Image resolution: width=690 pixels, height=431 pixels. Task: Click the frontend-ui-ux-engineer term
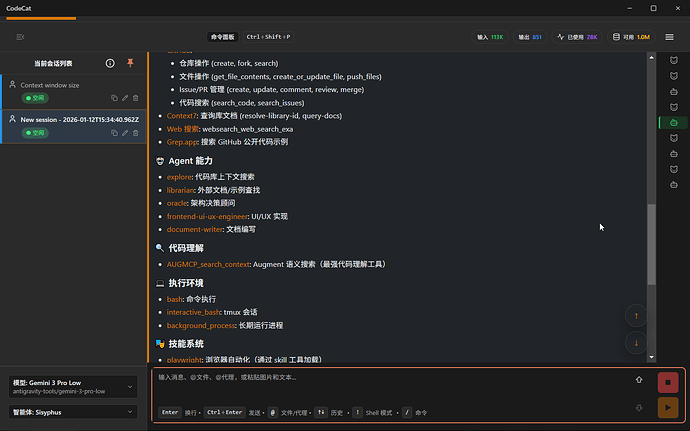(207, 216)
